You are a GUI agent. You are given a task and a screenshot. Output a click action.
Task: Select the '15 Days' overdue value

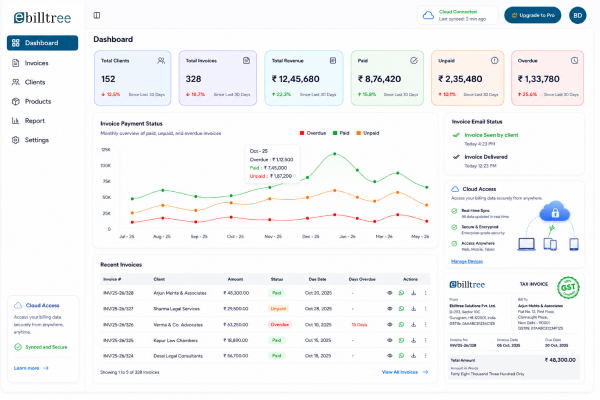pos(359,325)
